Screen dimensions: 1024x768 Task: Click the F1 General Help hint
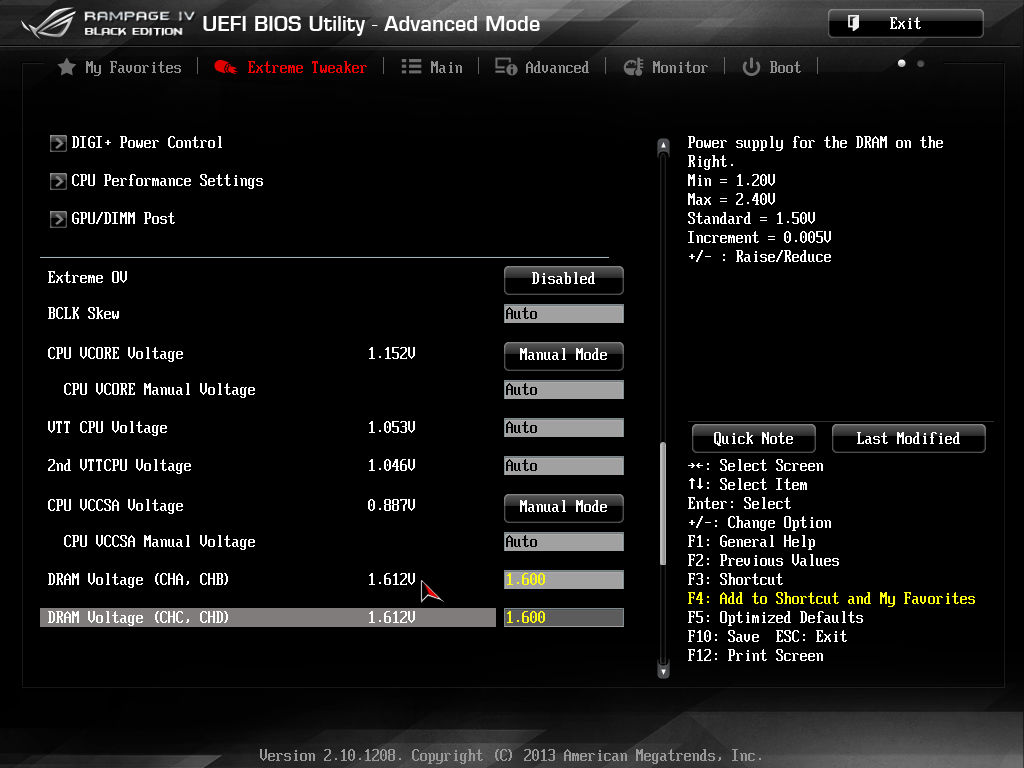(x=752, y=542)
